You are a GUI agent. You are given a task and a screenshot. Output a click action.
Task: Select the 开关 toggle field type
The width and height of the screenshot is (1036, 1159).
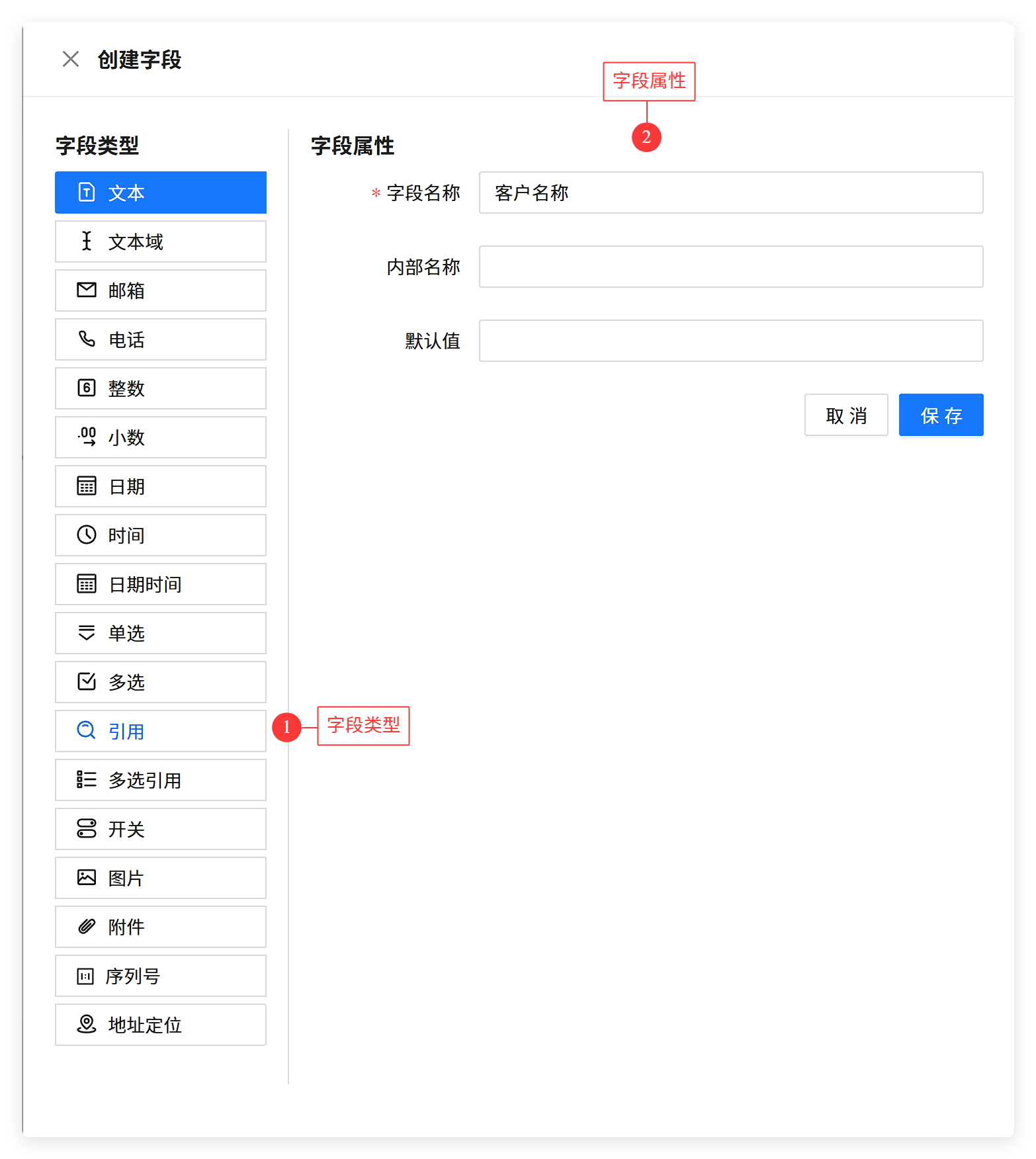pos(161,829)
